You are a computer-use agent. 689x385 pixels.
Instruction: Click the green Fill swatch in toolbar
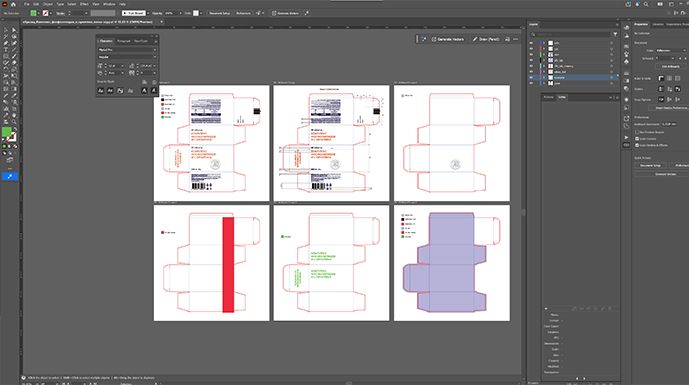click(x=7, y=131)
